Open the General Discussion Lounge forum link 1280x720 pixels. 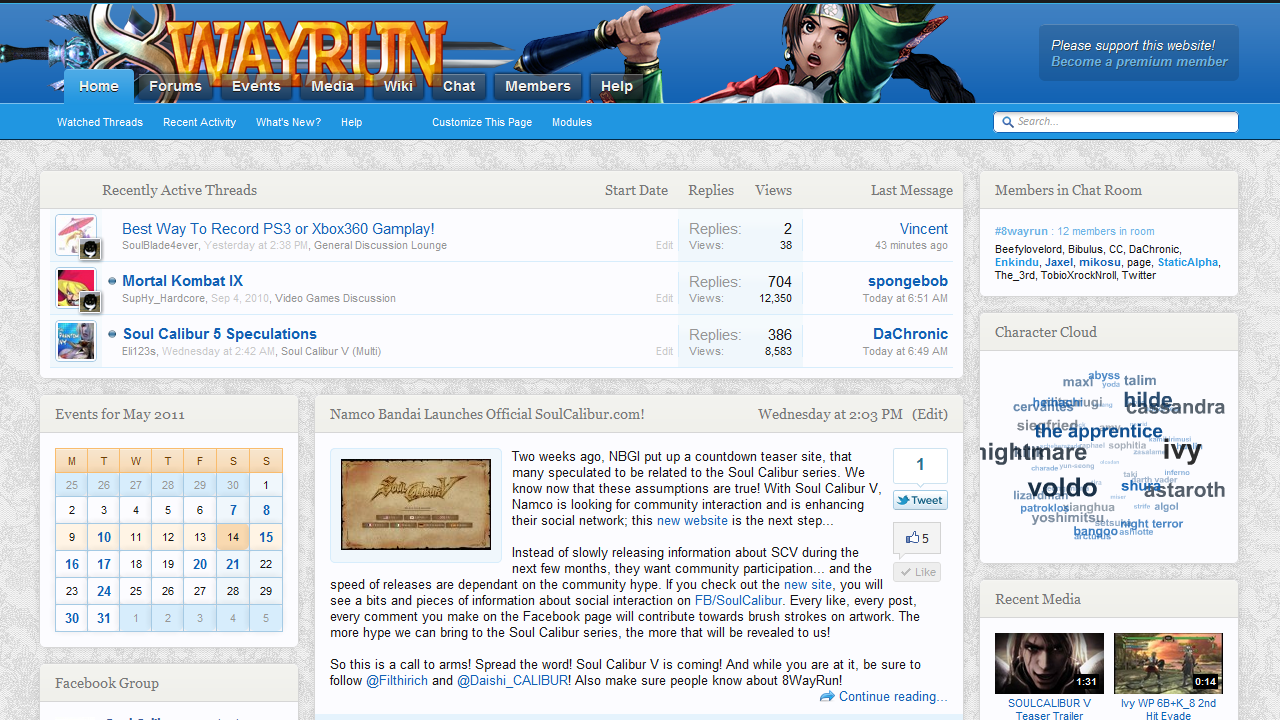tap(380, 245)
